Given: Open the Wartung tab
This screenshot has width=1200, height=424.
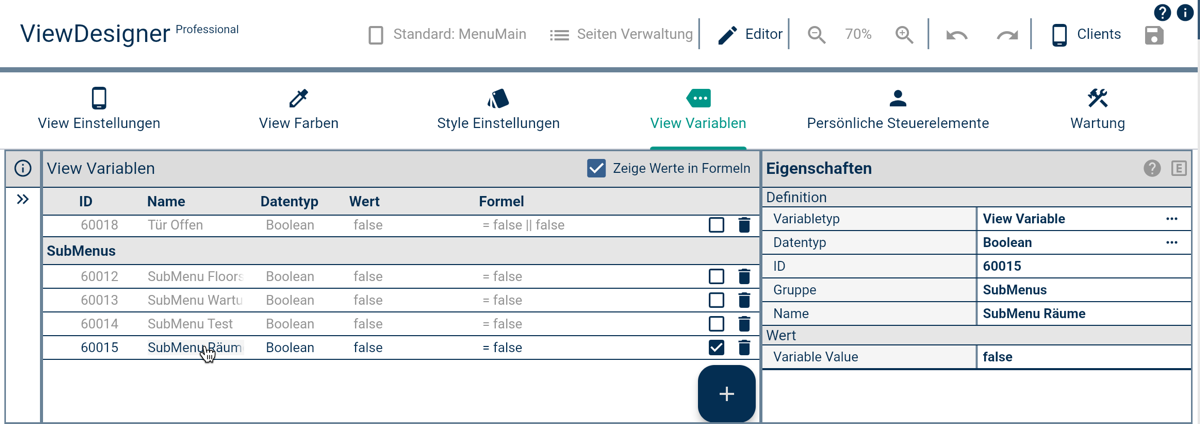Looking at the screenshot, I should tap(1097, 109).
